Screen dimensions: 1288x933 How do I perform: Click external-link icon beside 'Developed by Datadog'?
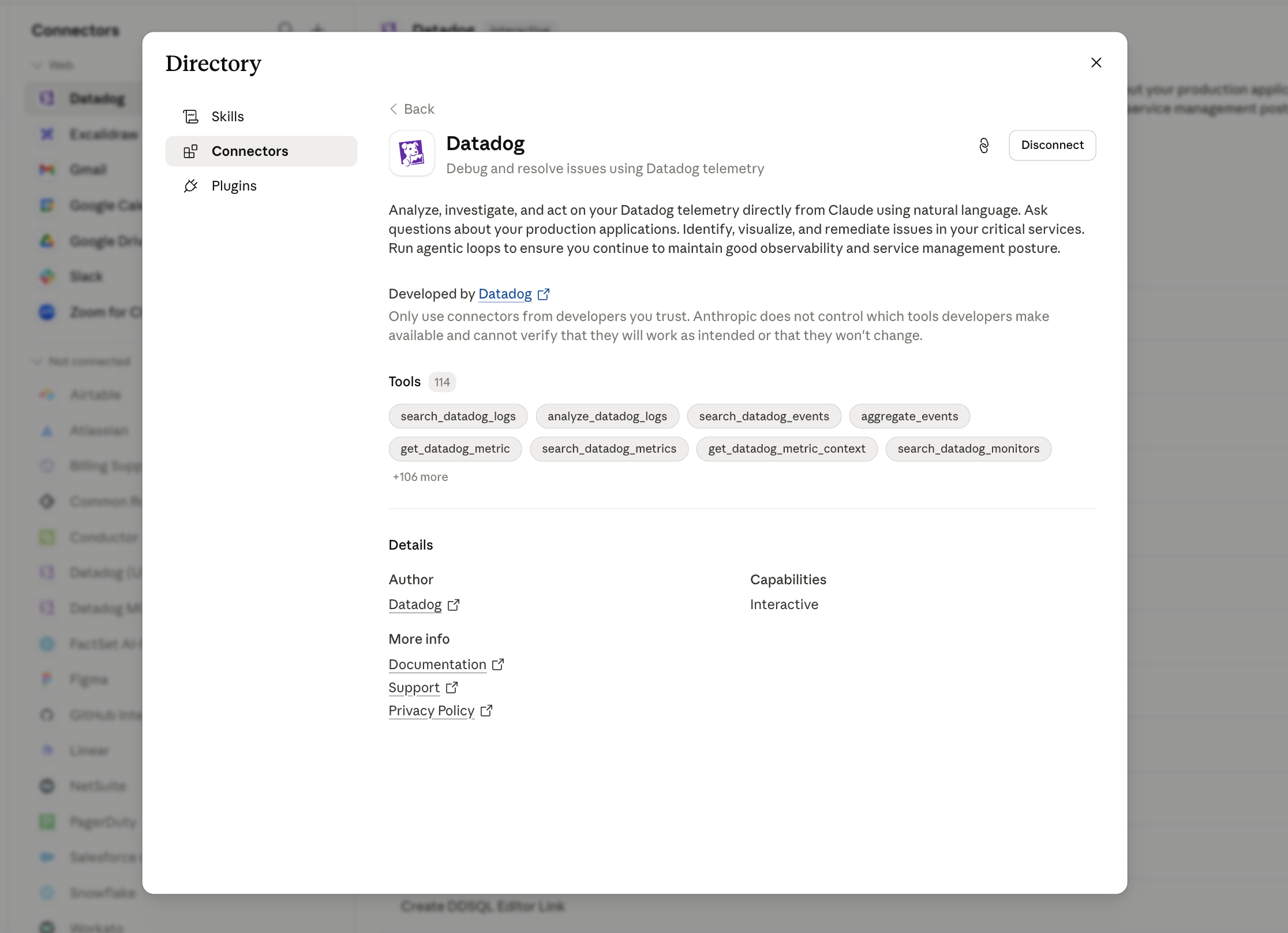544,294
